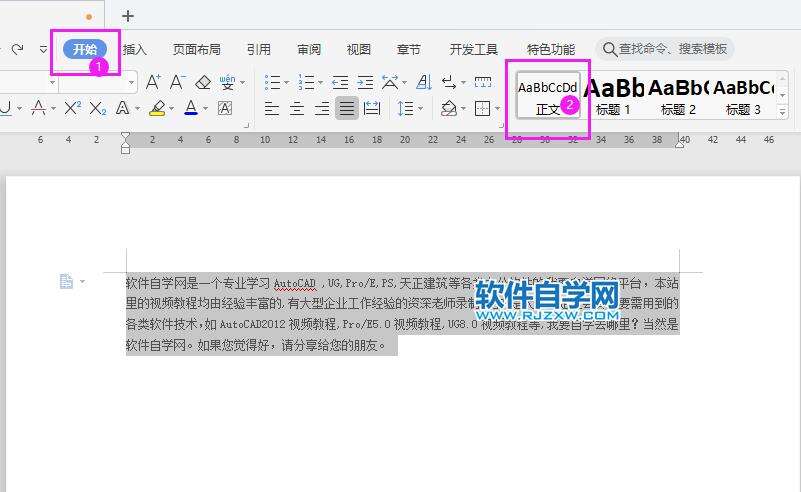Increase paragraph indent

(x=365, y=82)
